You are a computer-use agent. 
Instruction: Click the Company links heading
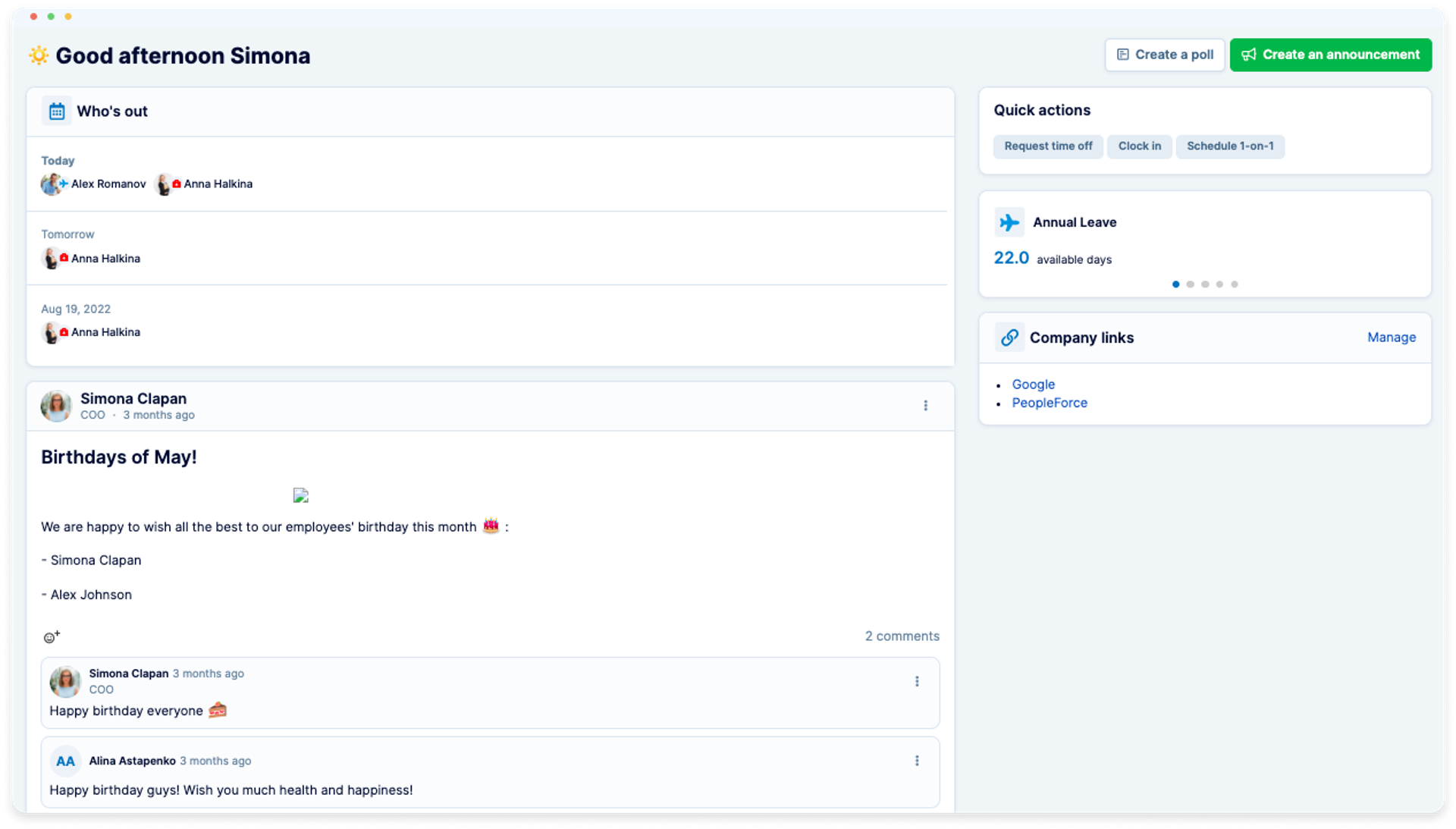click(1081, 338)
